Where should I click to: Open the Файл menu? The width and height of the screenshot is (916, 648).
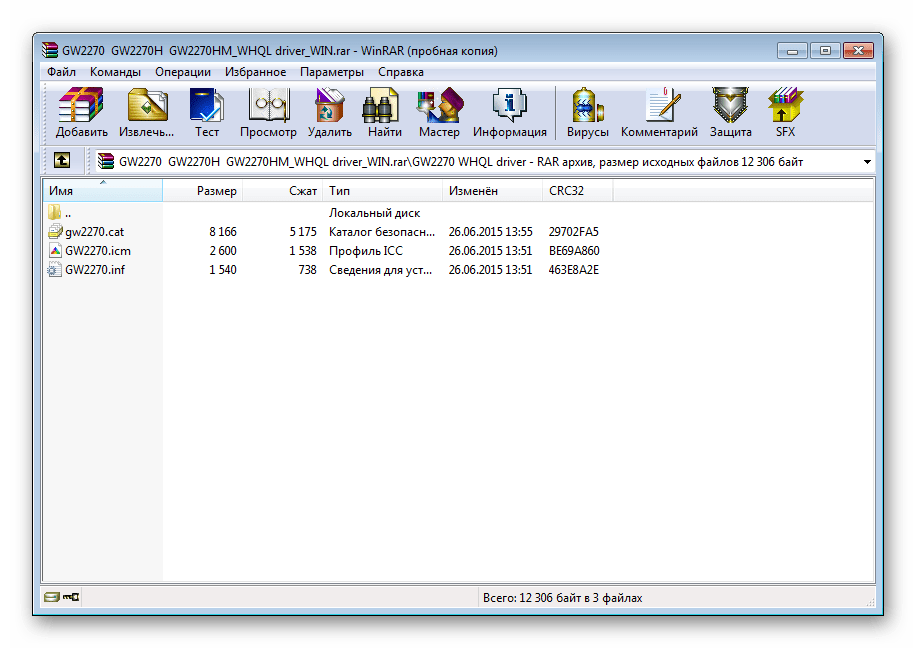pos(61,72)
